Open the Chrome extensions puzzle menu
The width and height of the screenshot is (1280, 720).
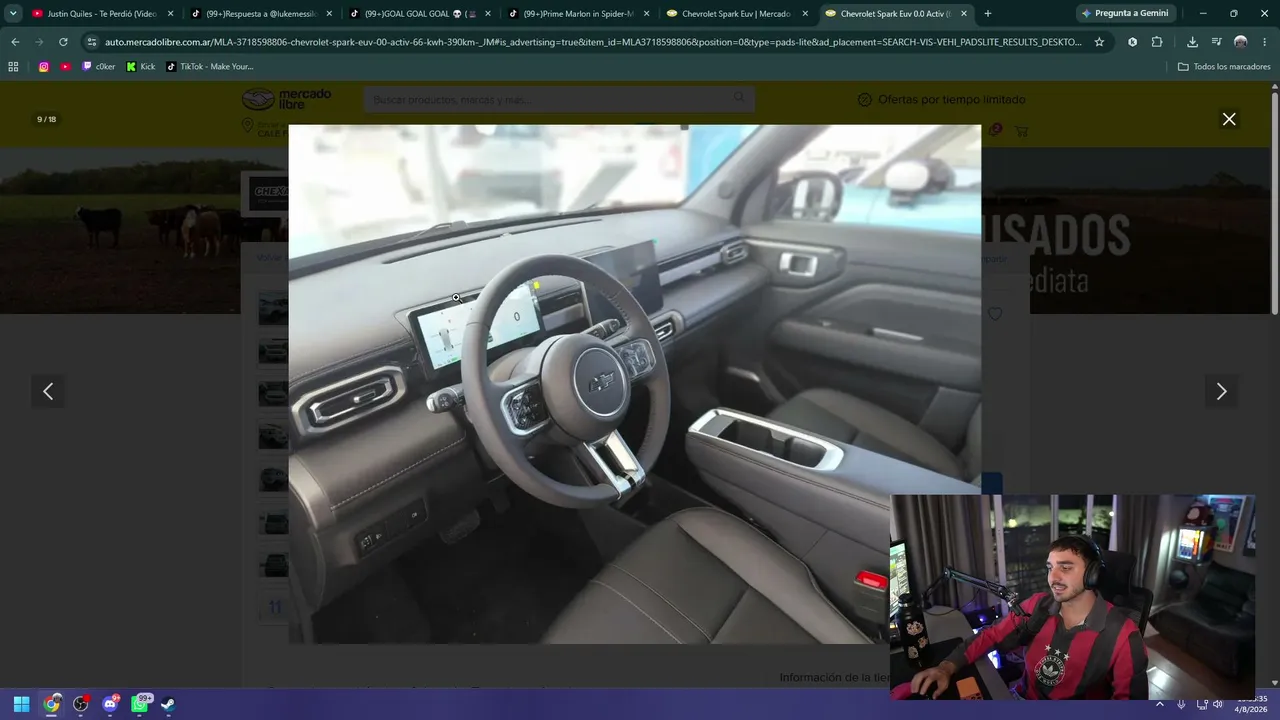(x=1157, y=42)
